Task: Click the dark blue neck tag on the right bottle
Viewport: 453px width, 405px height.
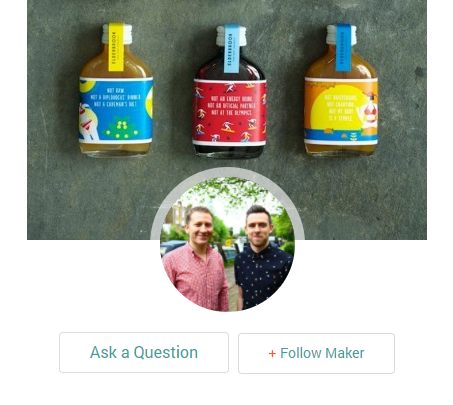Action: [343, 48]
